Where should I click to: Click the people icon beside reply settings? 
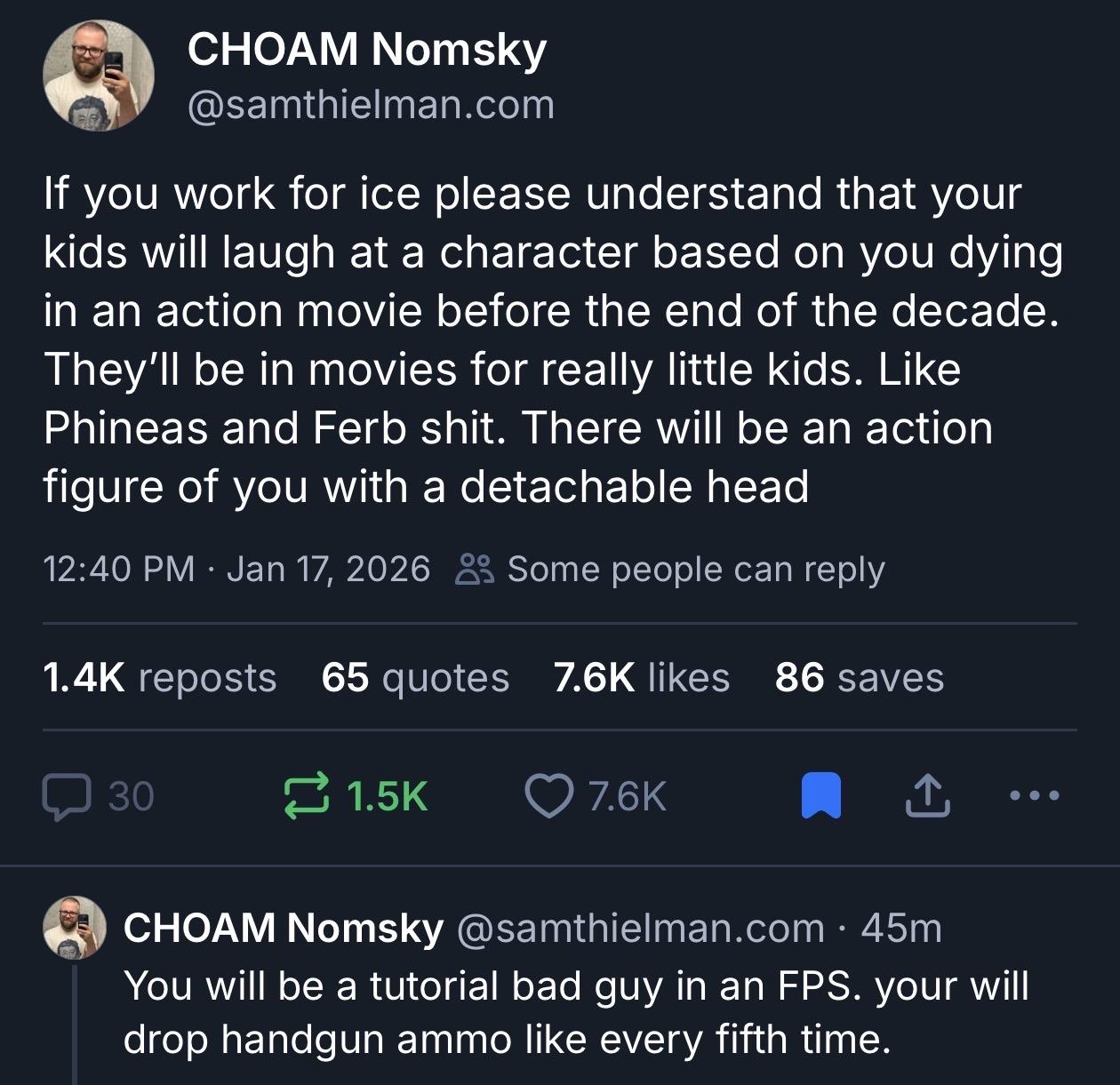coord(472,569)
